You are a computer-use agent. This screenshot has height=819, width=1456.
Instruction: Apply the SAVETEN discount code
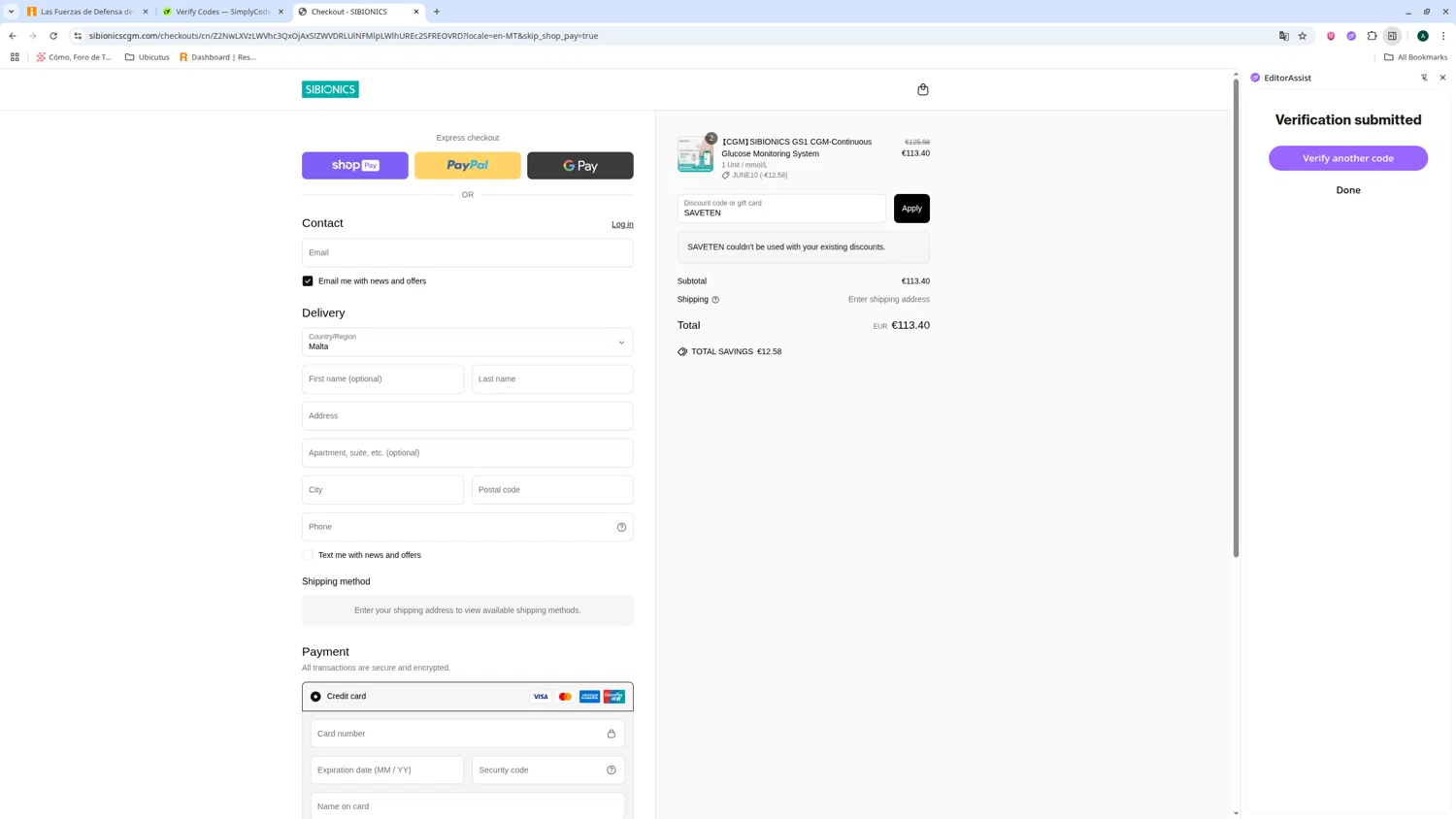click(911, 209)
